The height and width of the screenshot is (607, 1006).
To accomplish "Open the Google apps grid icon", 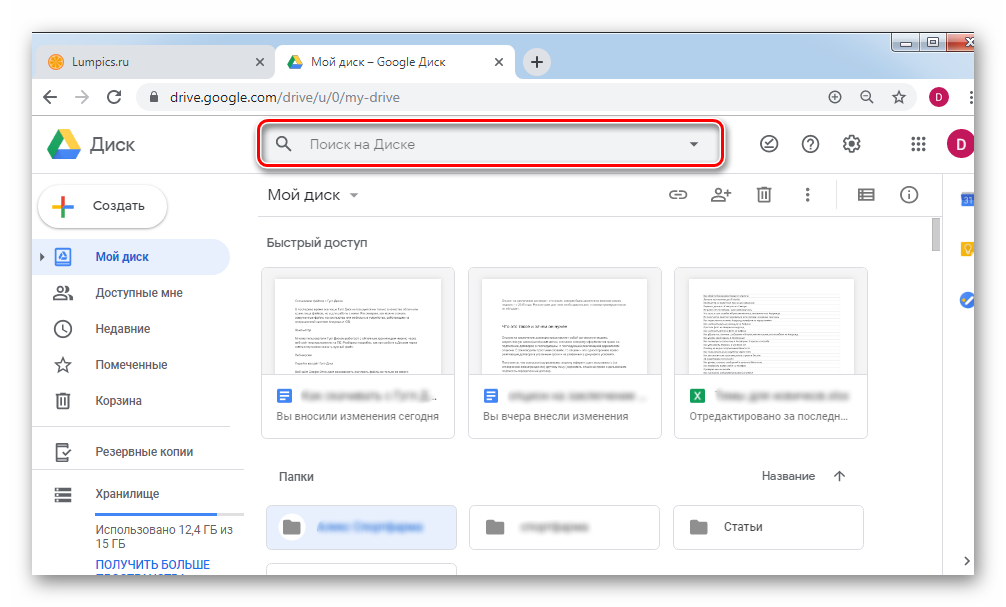I will 918,144.
